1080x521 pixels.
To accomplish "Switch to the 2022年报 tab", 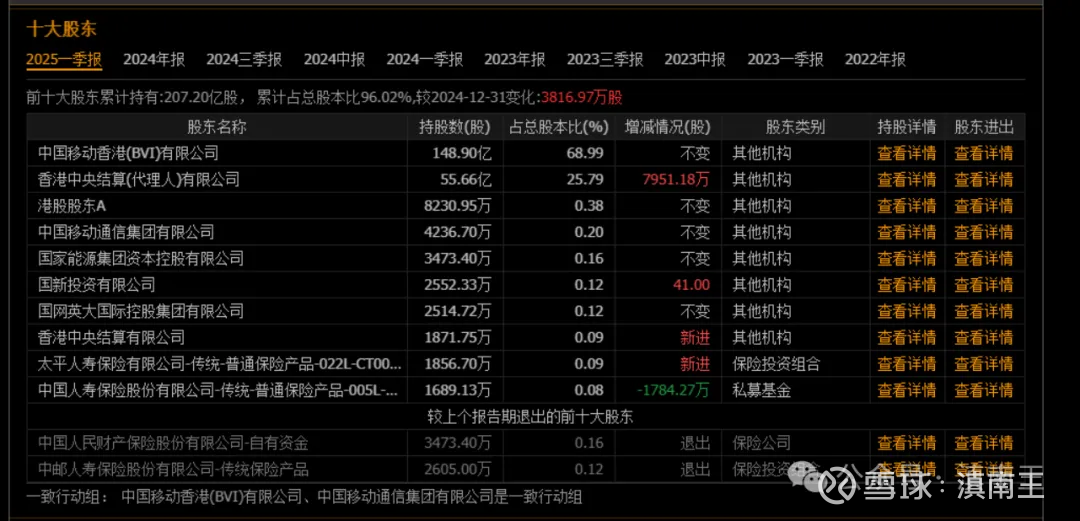I will coord(875,59).
